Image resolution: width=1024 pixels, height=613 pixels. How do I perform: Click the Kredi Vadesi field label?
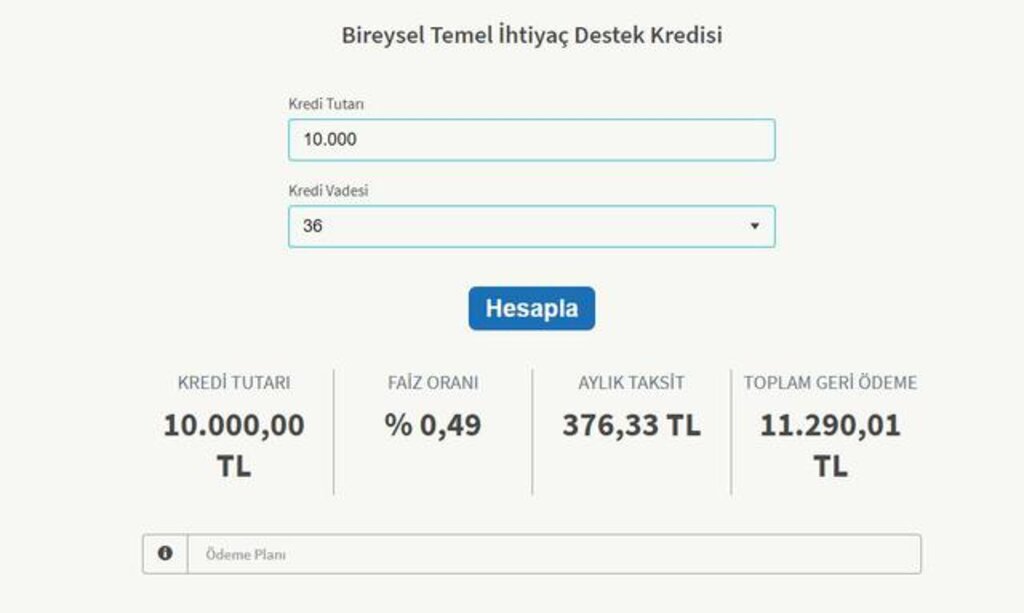(x=328, y=191)
